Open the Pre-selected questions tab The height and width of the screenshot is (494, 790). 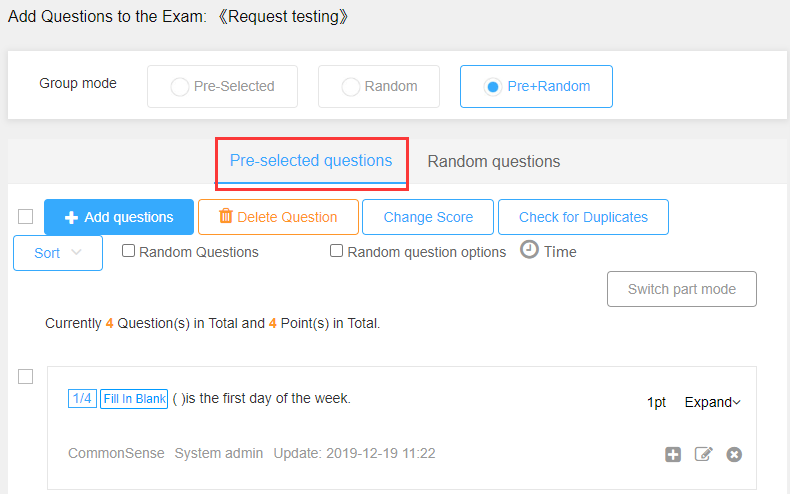tap(311, 161)
